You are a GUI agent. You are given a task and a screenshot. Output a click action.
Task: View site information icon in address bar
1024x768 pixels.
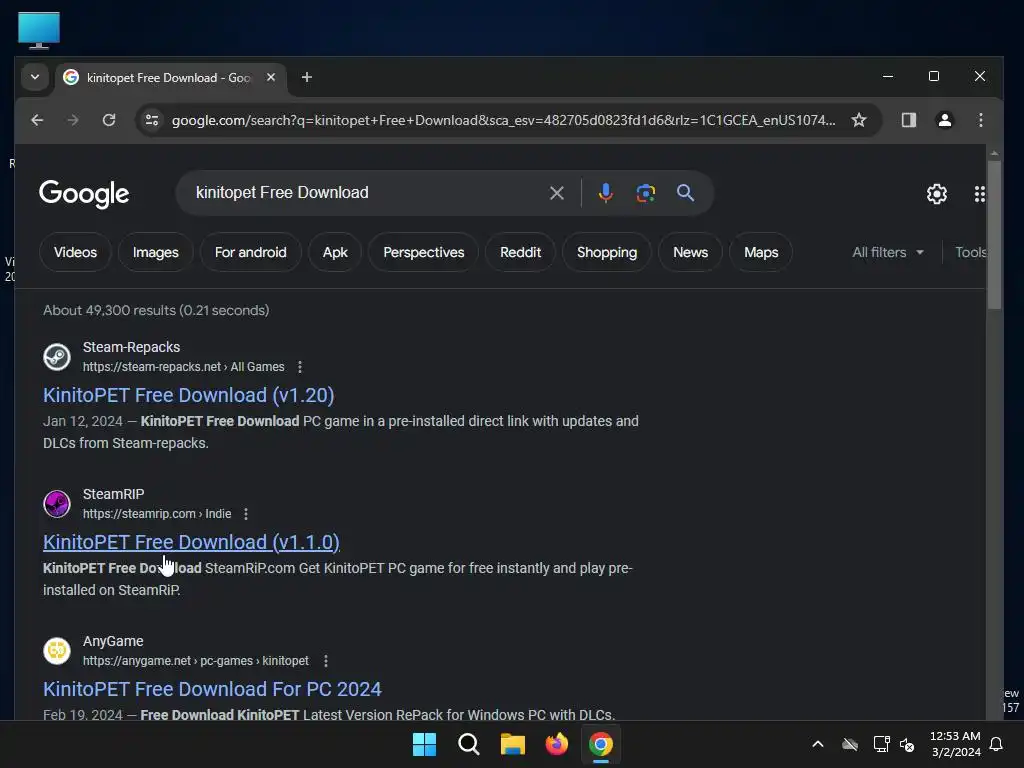click(x=152, y=120)
